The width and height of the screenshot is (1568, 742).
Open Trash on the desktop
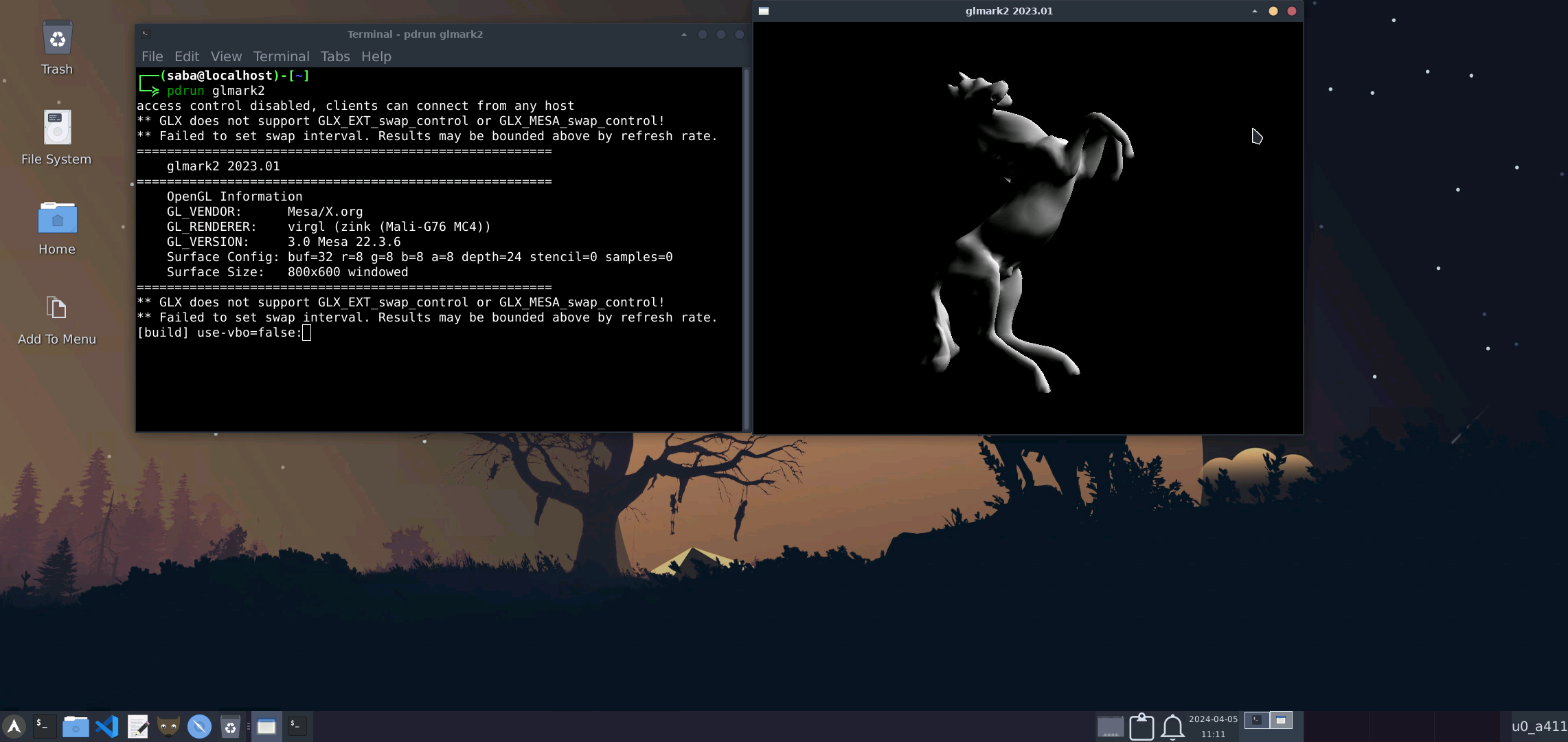click(x=57, y=47)
